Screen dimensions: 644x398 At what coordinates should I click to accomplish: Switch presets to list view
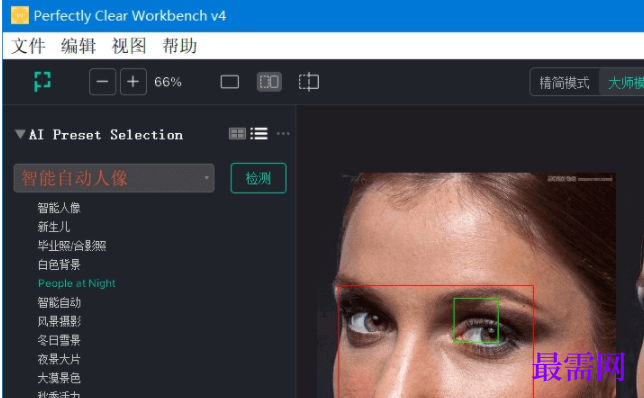tap(259, 133)
